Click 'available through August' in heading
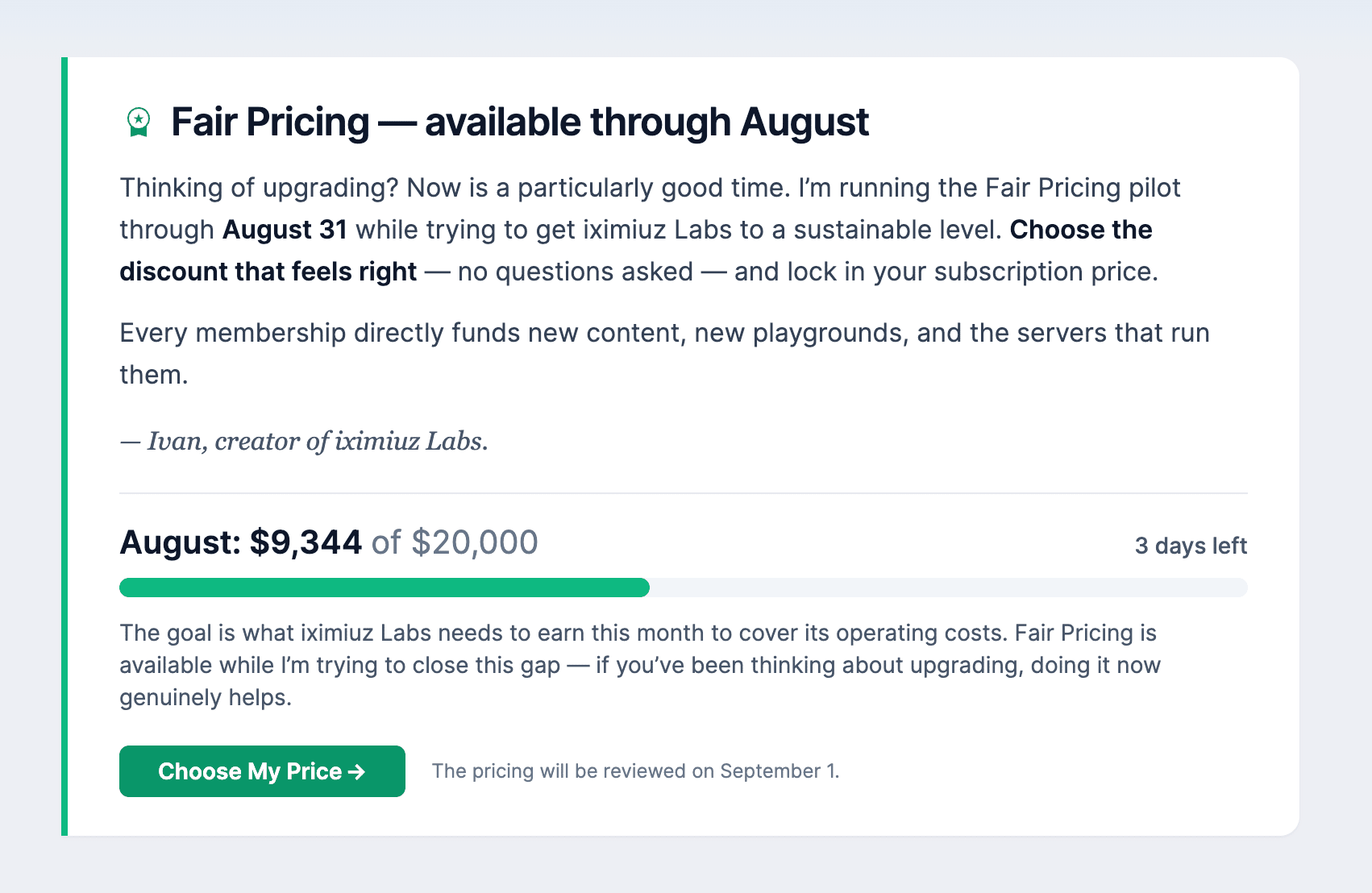This screenshot has height=893, width=1372. [x=647, y=123]
